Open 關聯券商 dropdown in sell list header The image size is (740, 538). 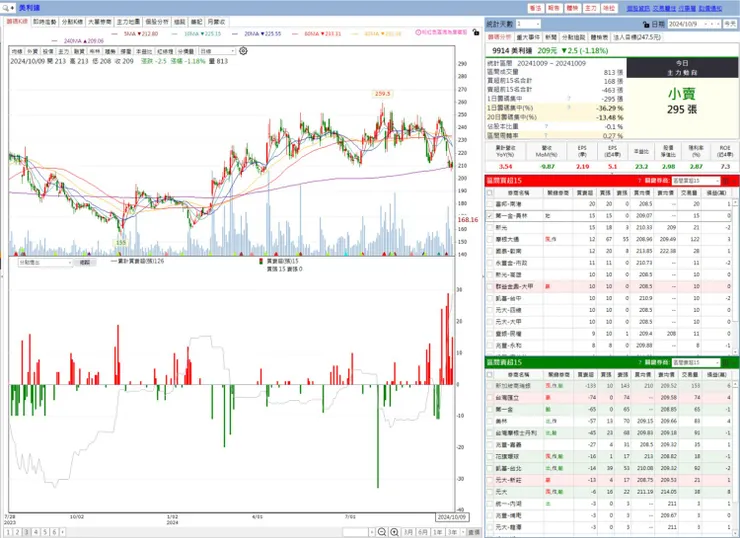(696, 362)
